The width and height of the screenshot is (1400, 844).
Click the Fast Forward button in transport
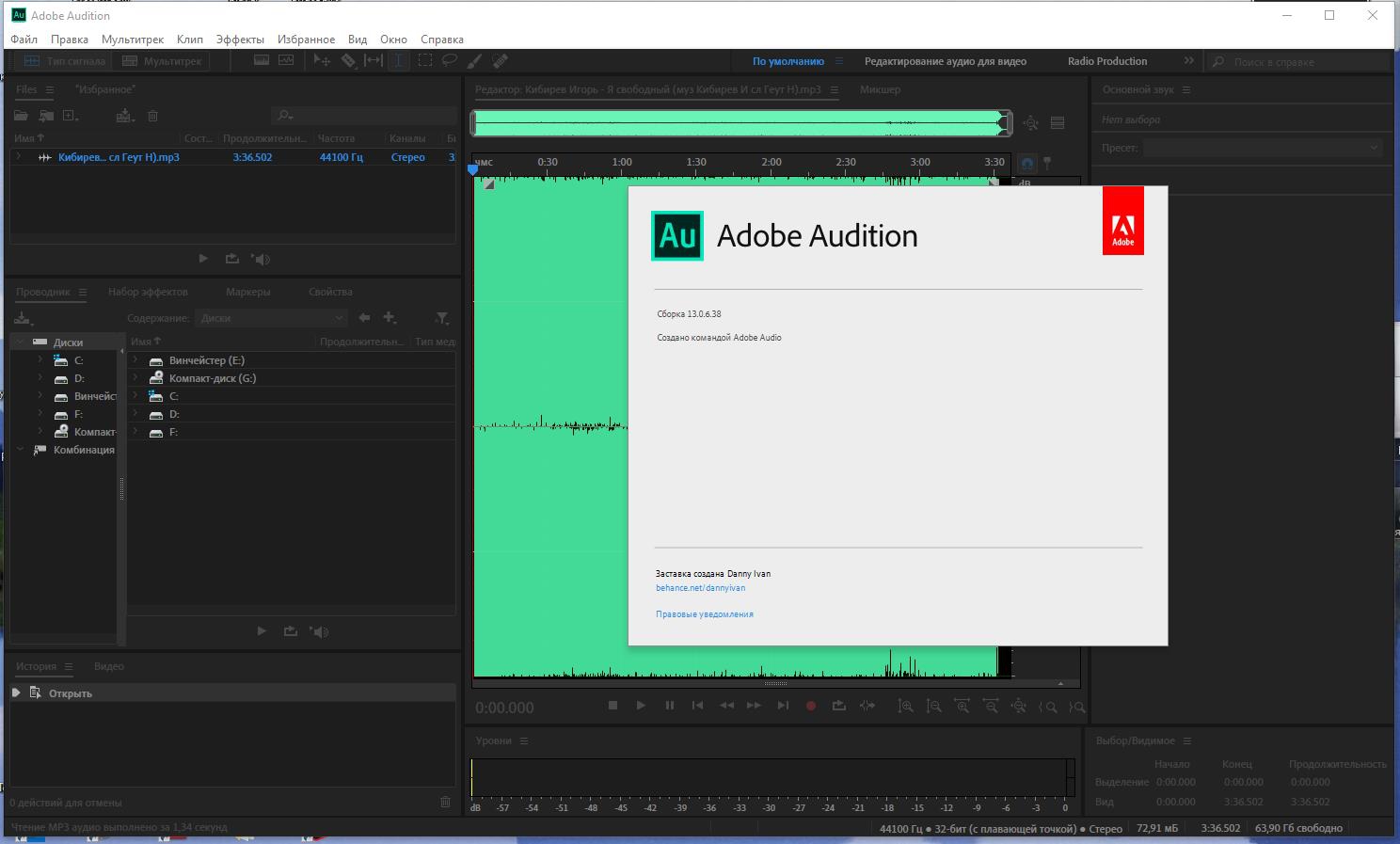pyautogui.click(x=754, y=706)
